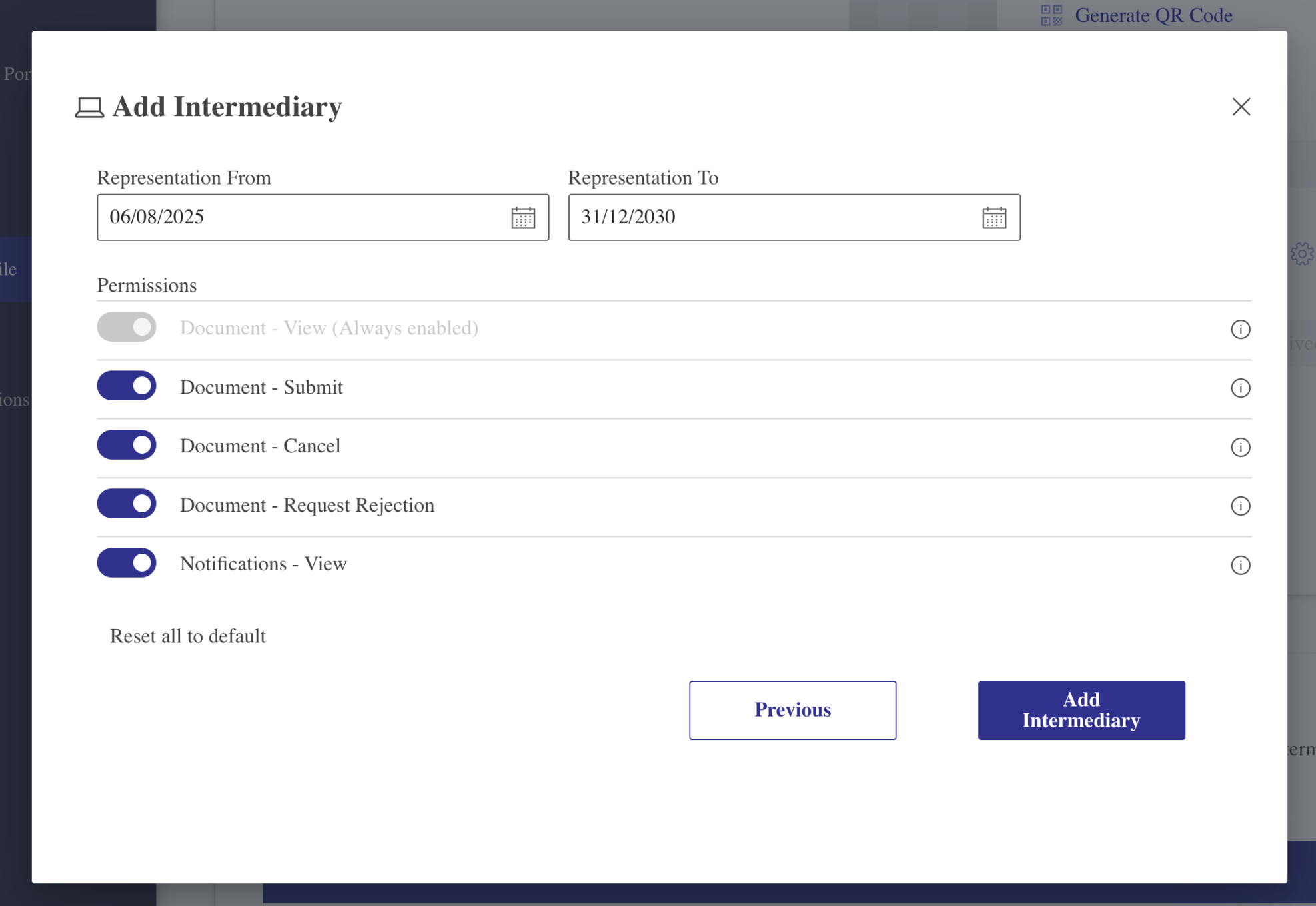Viewport: 1316px width, 906px height.
Task: Click the Generate QR Code icon
Action: point(1051,15)
